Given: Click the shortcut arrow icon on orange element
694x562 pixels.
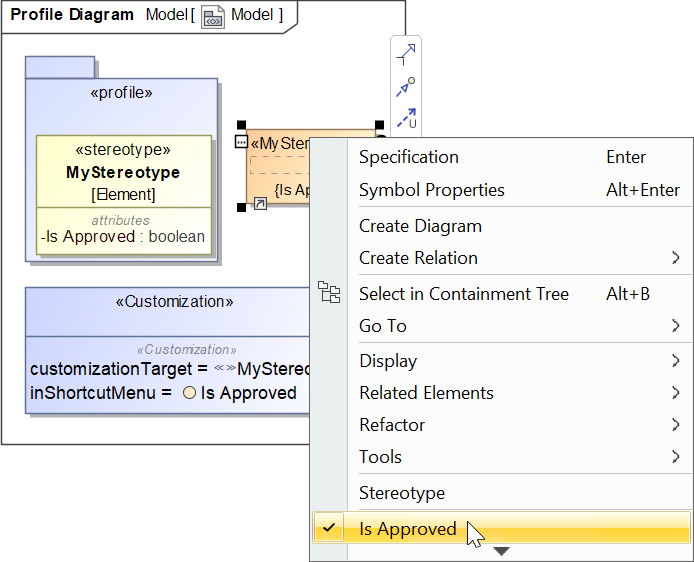Looking at the screenshot, I should (x=260, y=204).
